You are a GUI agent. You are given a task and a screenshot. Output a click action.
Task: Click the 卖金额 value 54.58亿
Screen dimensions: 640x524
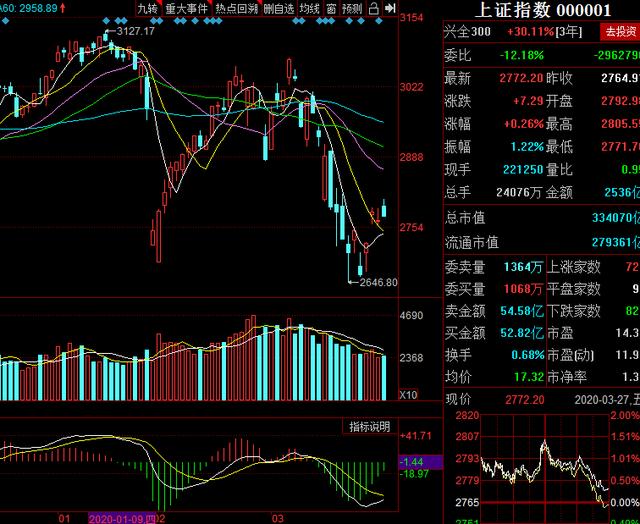tap(522, 311)
